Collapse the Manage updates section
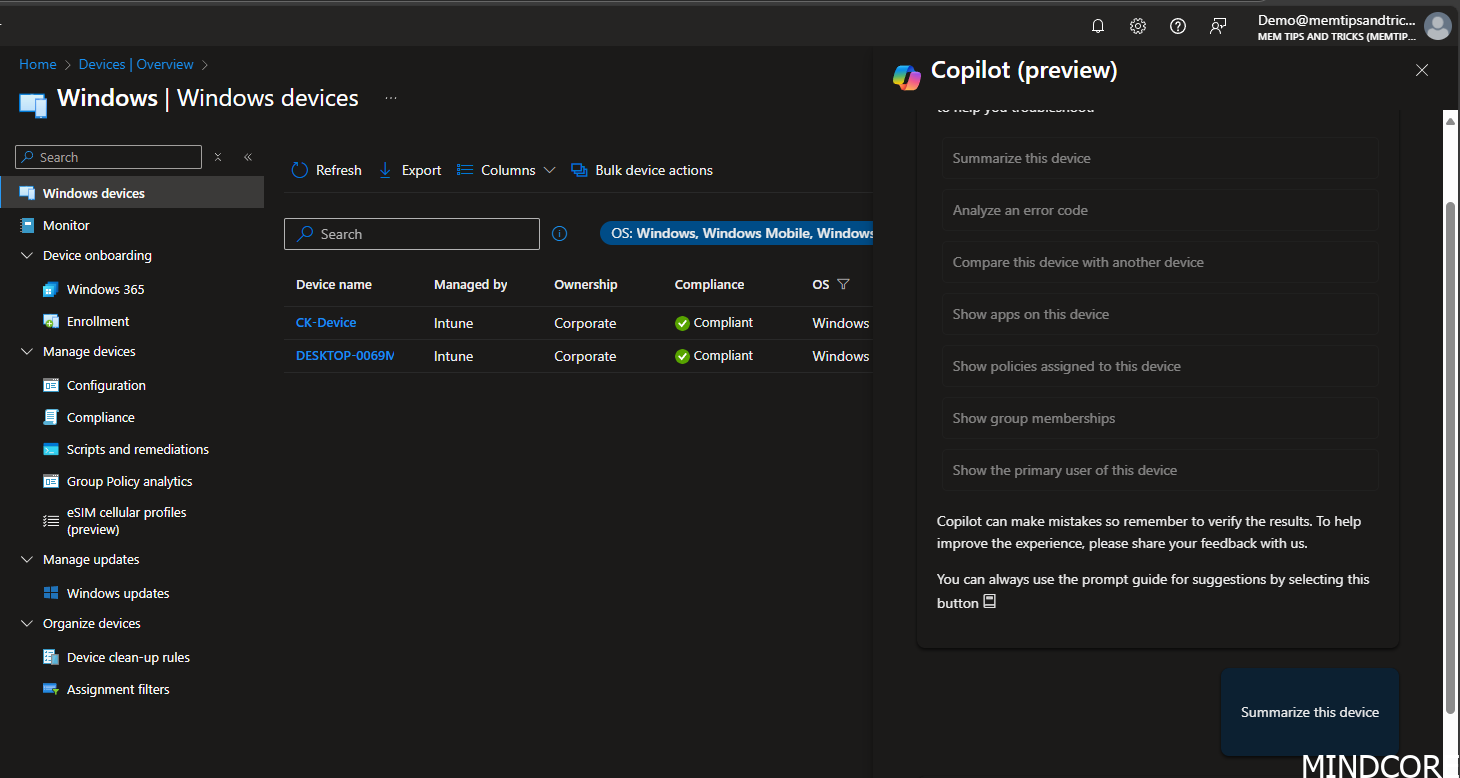1460x778 pixels. pos(26,559)
